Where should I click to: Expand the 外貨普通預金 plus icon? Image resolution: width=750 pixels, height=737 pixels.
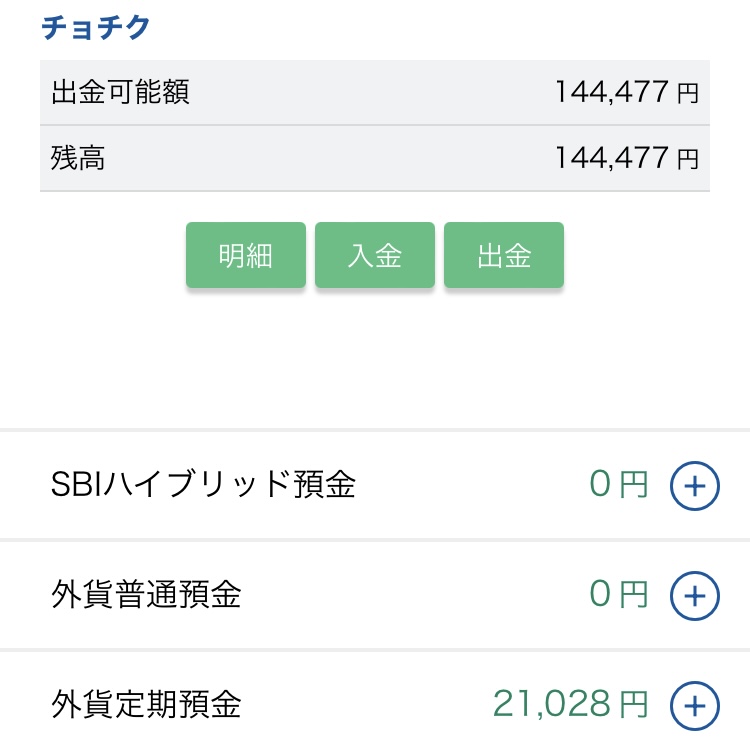(694, 596)
